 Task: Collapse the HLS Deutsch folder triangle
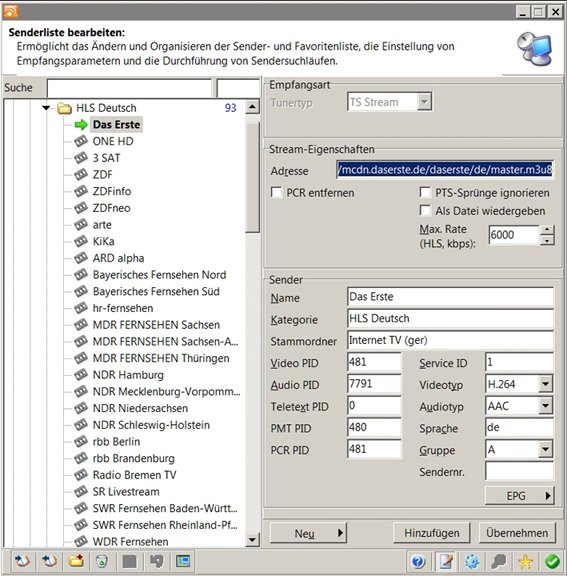pyautogui.click(x=46, y=108)
